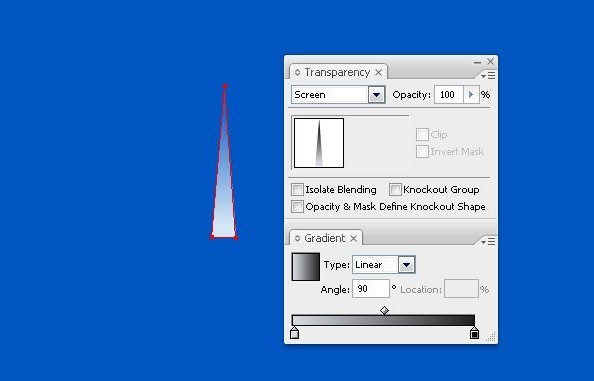Select the gradient midpoint diamond

[385, 311]
